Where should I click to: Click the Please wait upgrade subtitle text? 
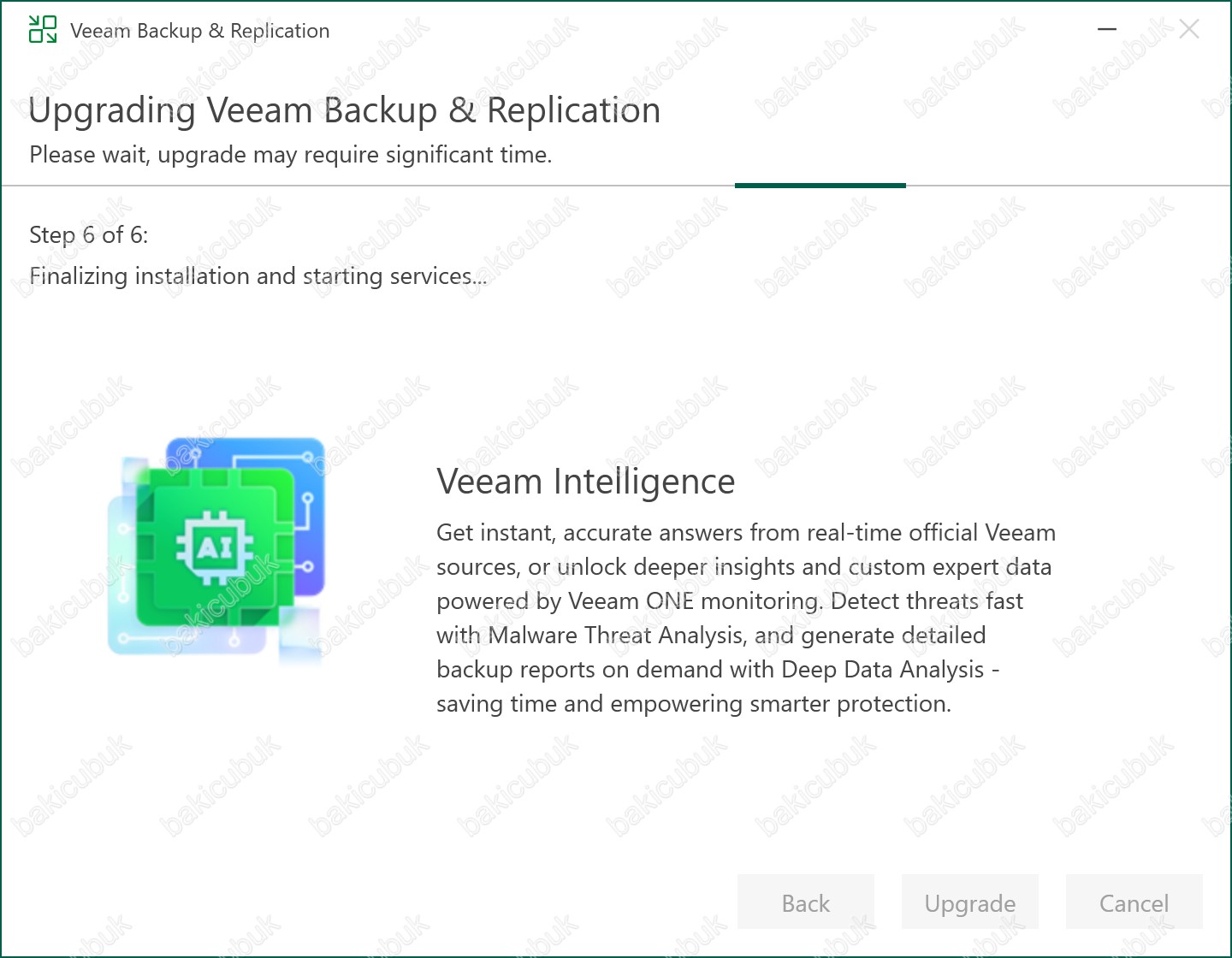pyautogui.click(x=291, y=155)
